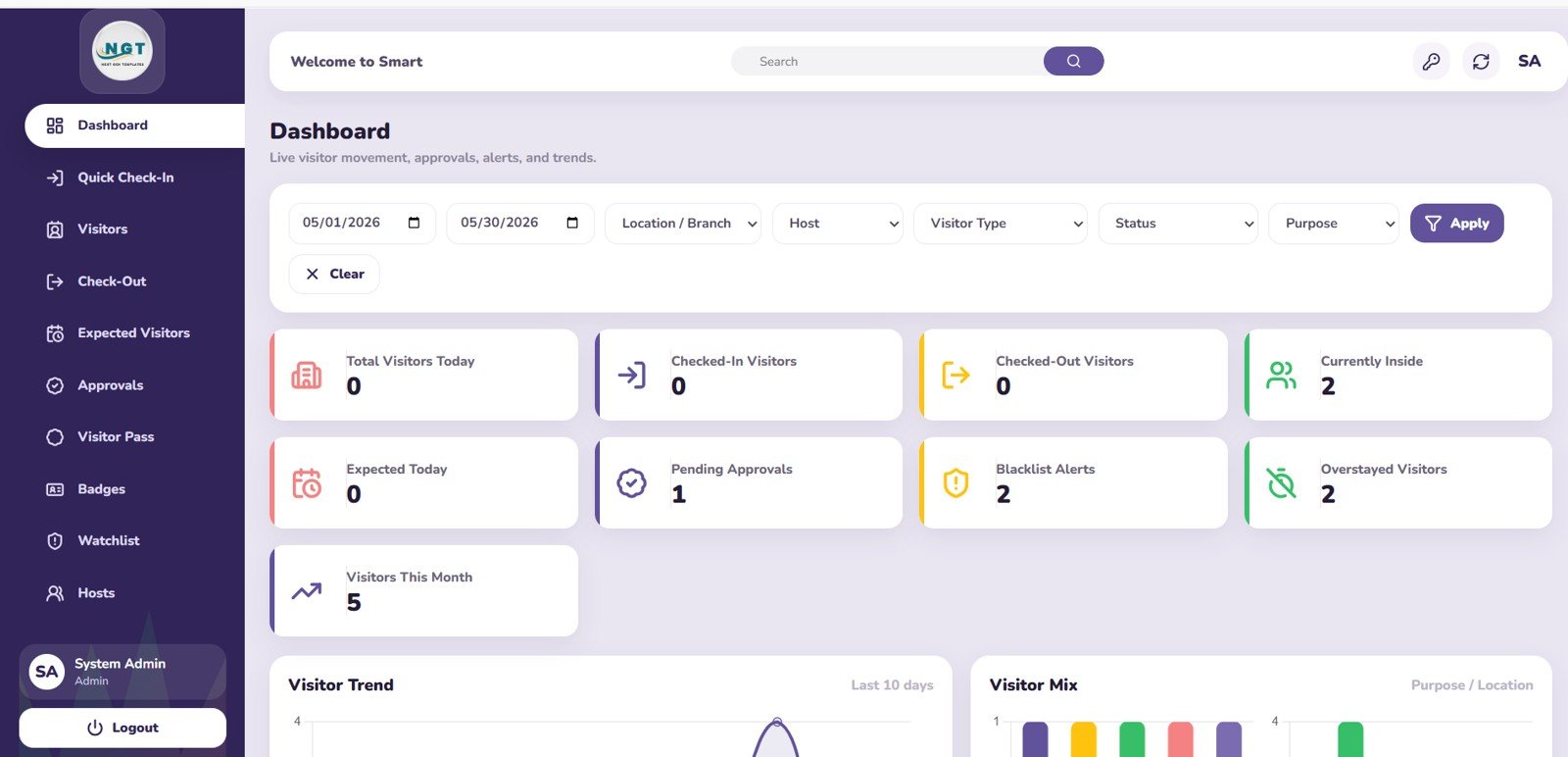The image size is (1568, 757).
Task: Open the Purpose filter dropdown
Action: click(1334, 224)
